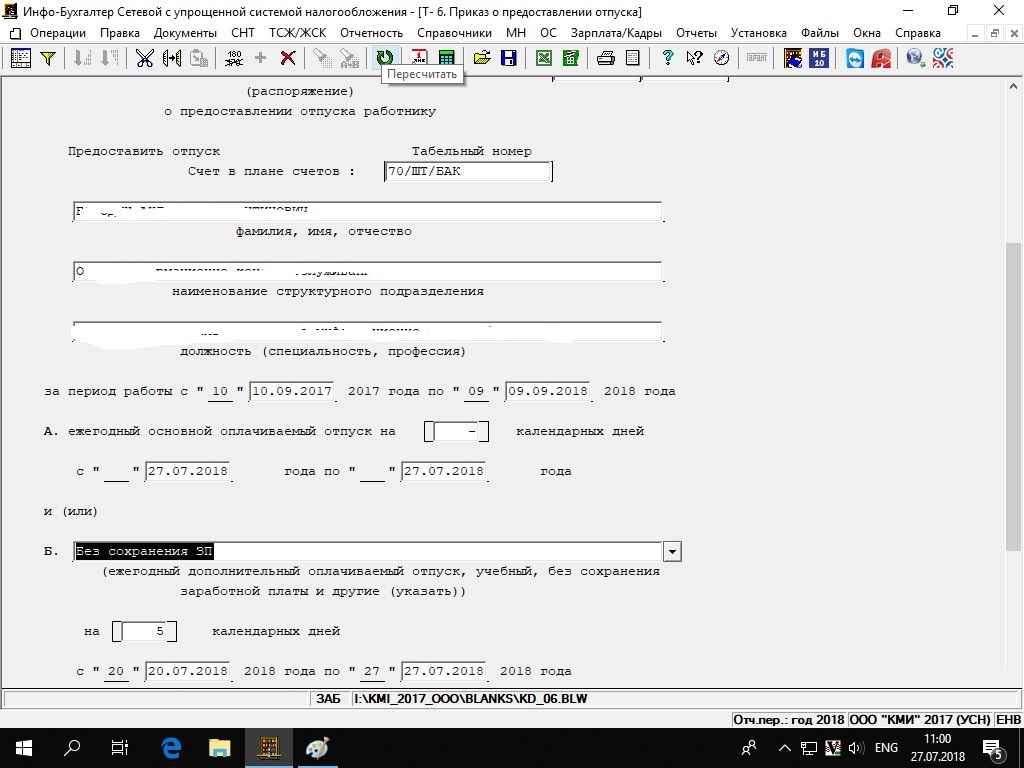Open the Документы menu
Image resolution: width=1024 pixels, height=768 pixels.
click(185, 33)
